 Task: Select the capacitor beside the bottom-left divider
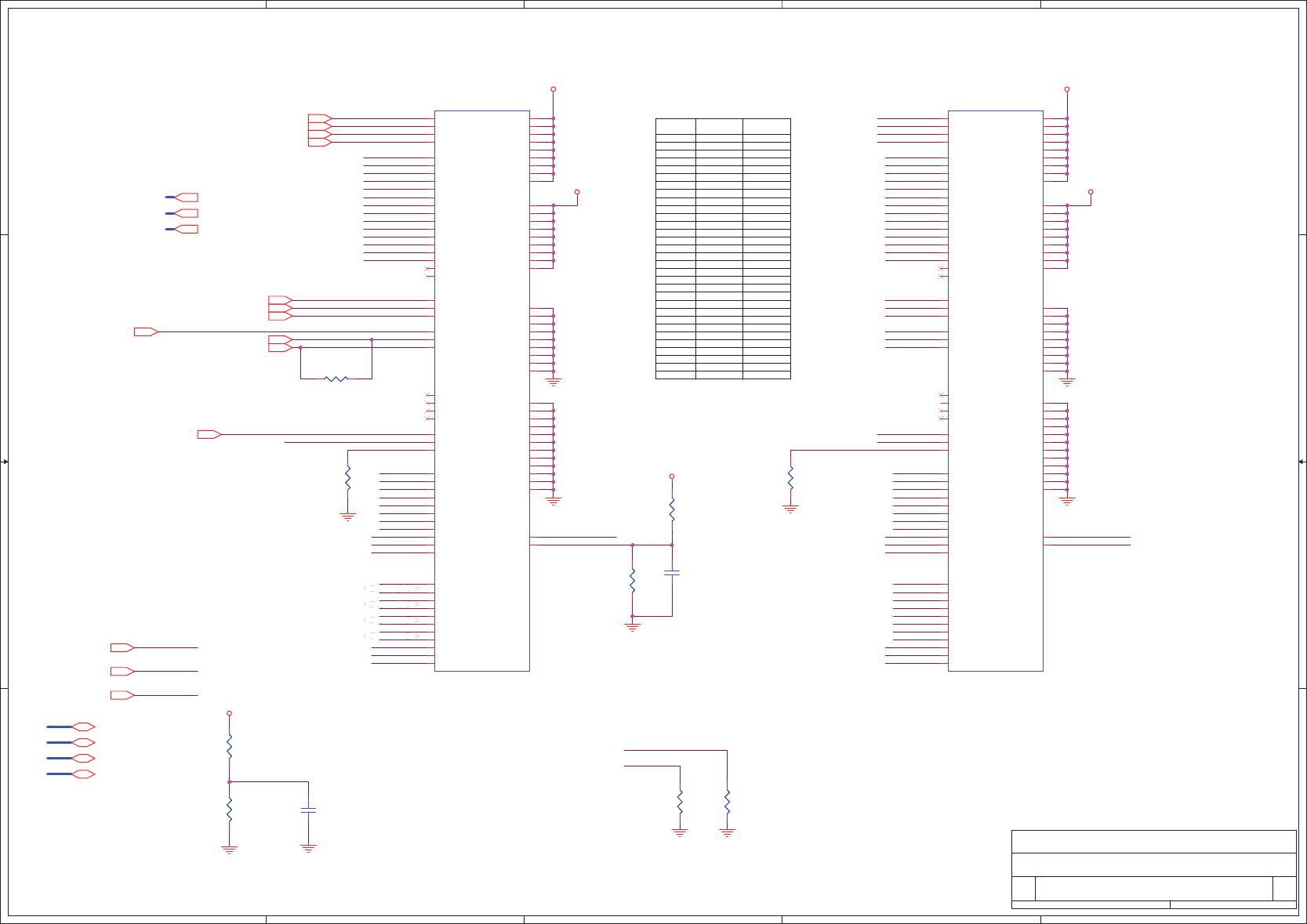tap(309, 810)
